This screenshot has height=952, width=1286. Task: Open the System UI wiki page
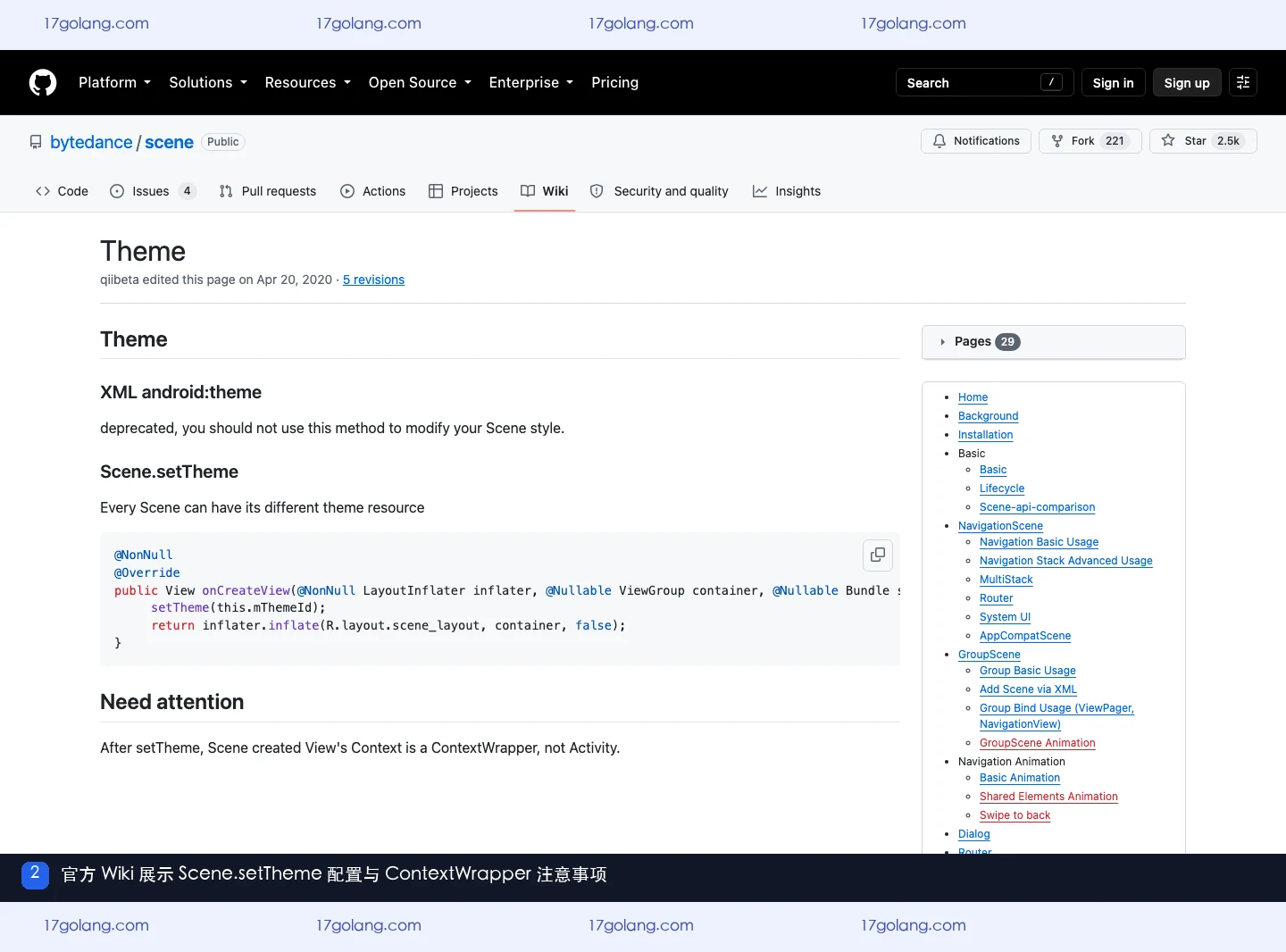coord(1005,617)
